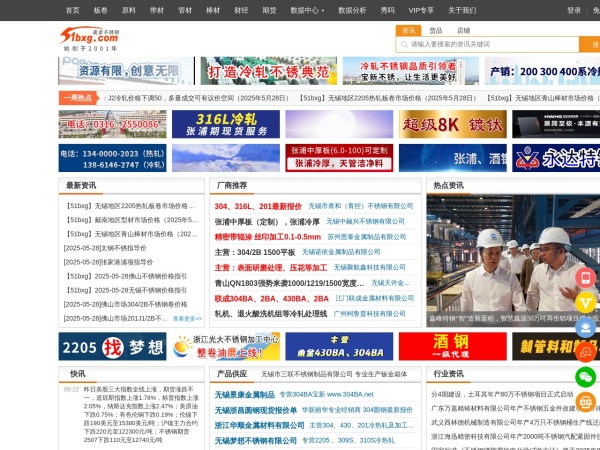Click the orange search button
Viewport: 600px width, 450px height.
pos(590,44)
